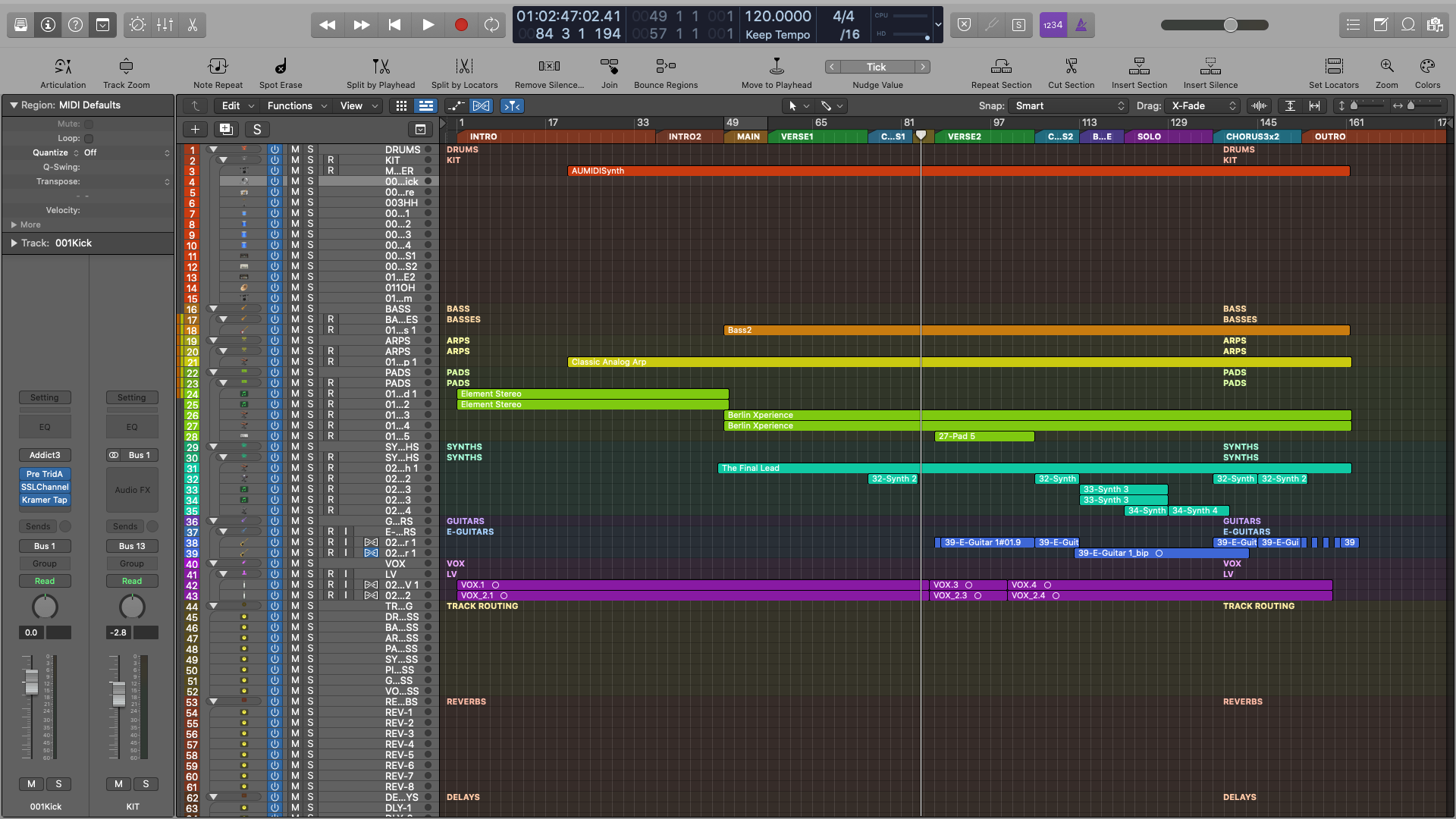Click the Set Locators icon
1456x819 pixels.
click(x=1334, y=66)
